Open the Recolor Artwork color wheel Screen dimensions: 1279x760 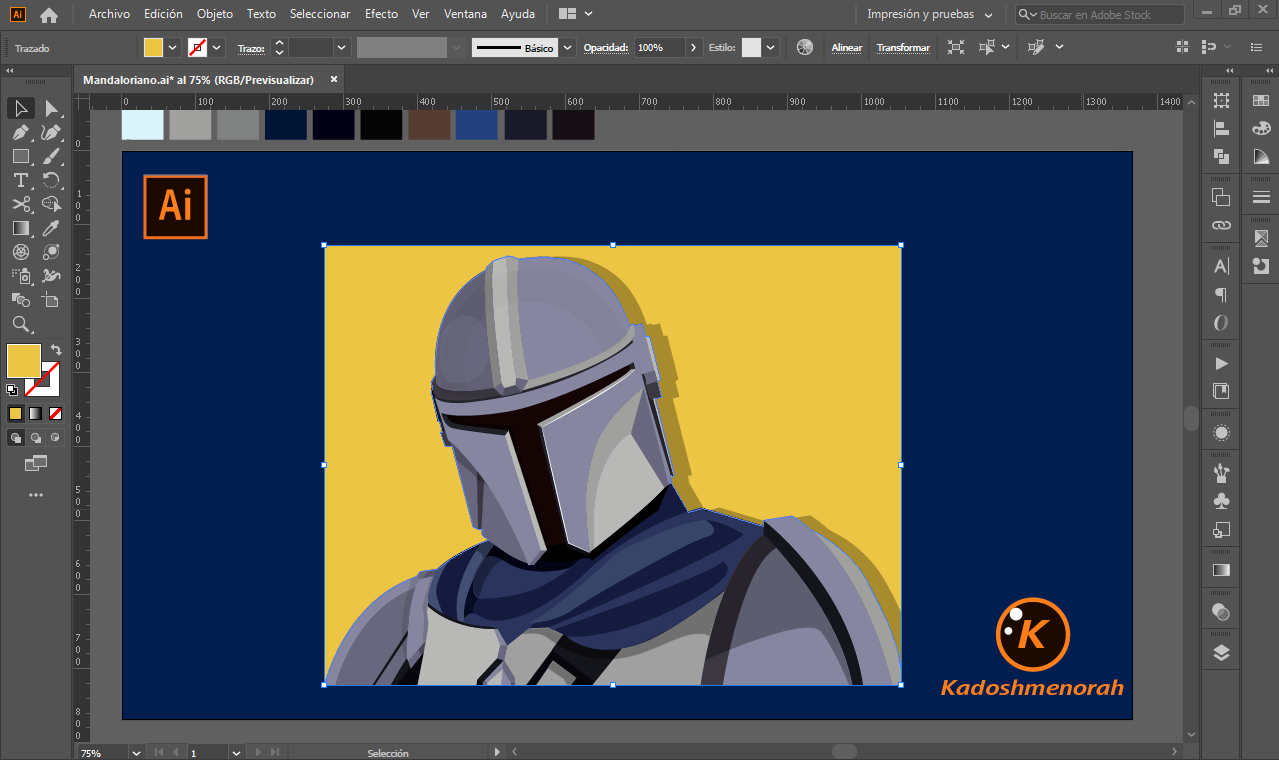click(x=805, y=47)
